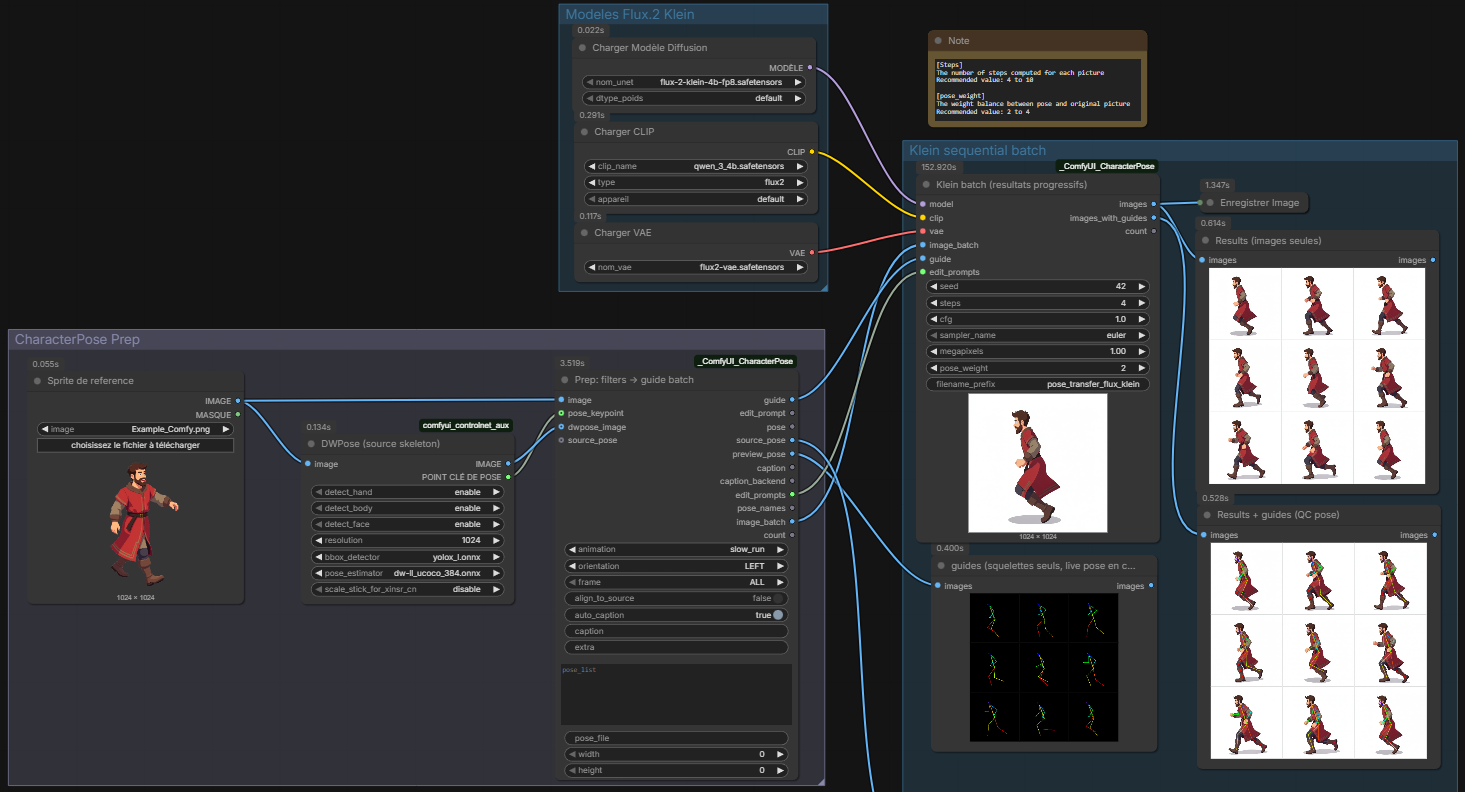Screen dimensions: 1465x792
Task: Click the _ComfyUI_CharacterPose badge on Klein batch node
Action: pyautogui.click(x=1106, y=166)
